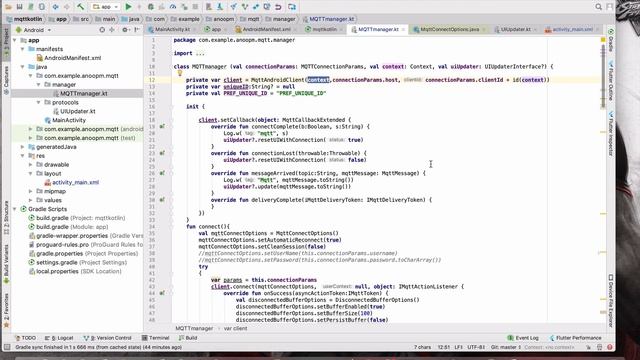This screenshot has height=360, width=640.
Task: Click the Make Project hammer icon
Action: (x=80, y=7)
